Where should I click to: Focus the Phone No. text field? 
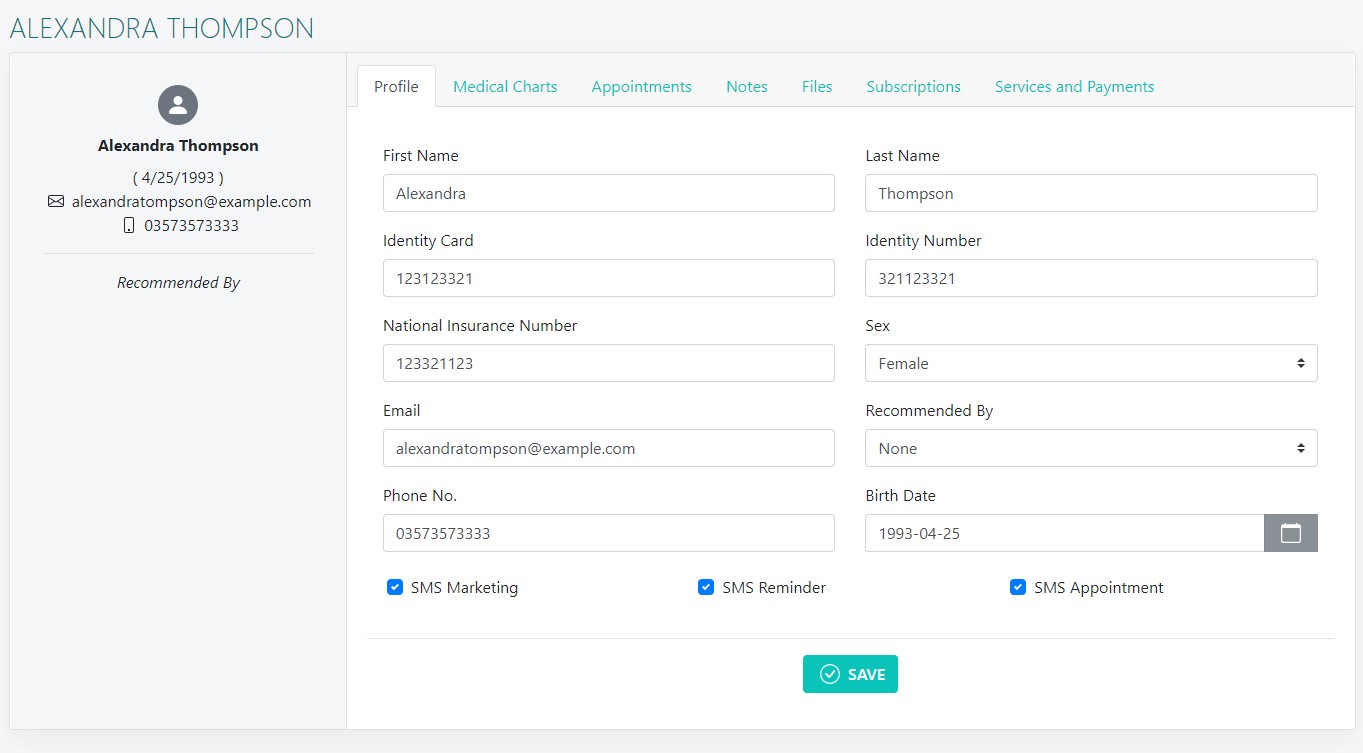click(x=608, y=534)
